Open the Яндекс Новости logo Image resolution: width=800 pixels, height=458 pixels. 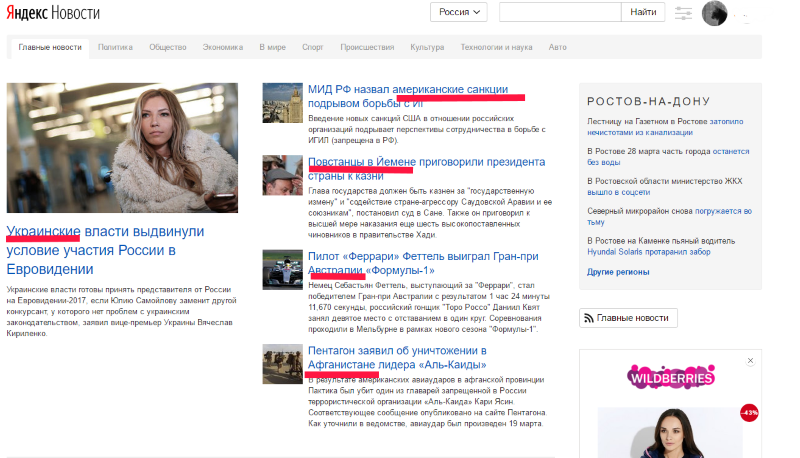pos(53,13)
